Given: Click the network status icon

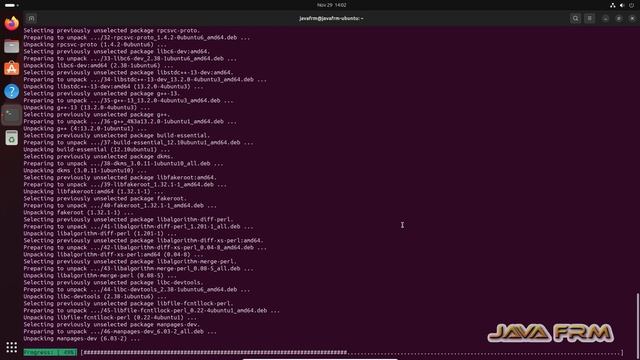Looking at the screenshot, I should (x=613, y=5).
